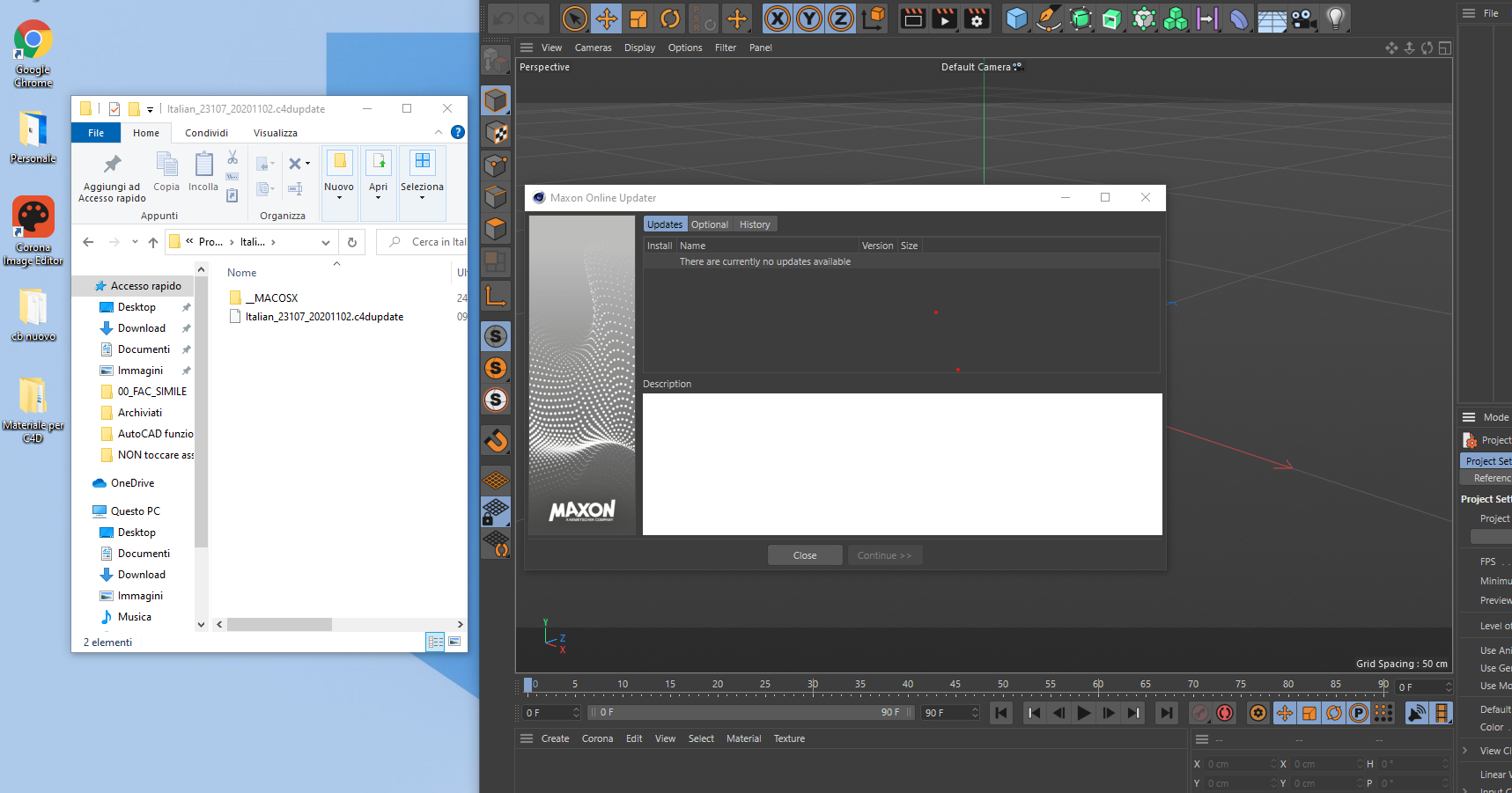The image size is (1512, 793).
Task: Open recent locations chevron in Explorer
Action: click(x=135, y=242)
